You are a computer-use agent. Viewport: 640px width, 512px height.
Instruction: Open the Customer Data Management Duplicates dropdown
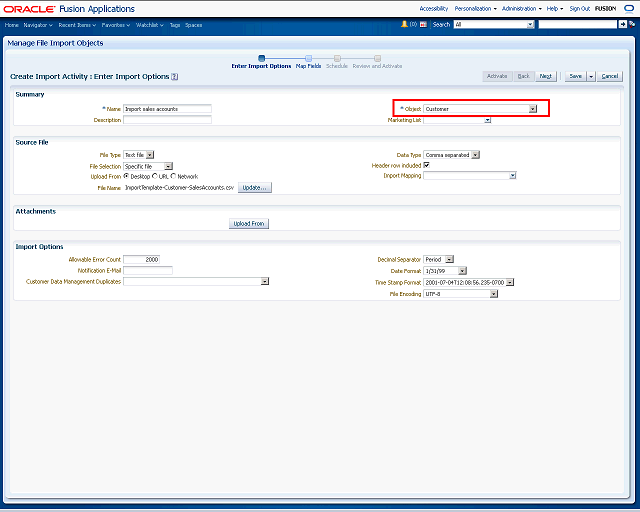[x=264, y=281]
